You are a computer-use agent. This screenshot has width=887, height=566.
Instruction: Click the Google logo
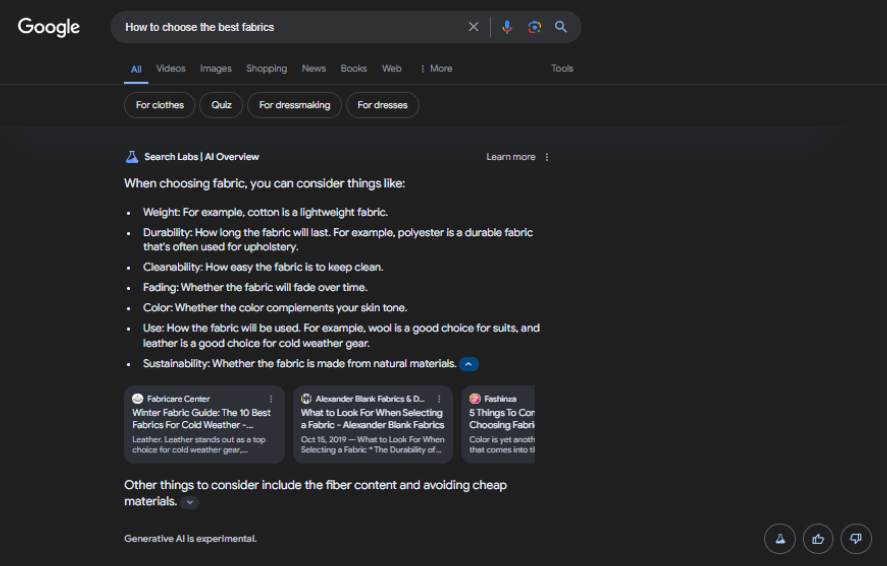click(48, 27)
